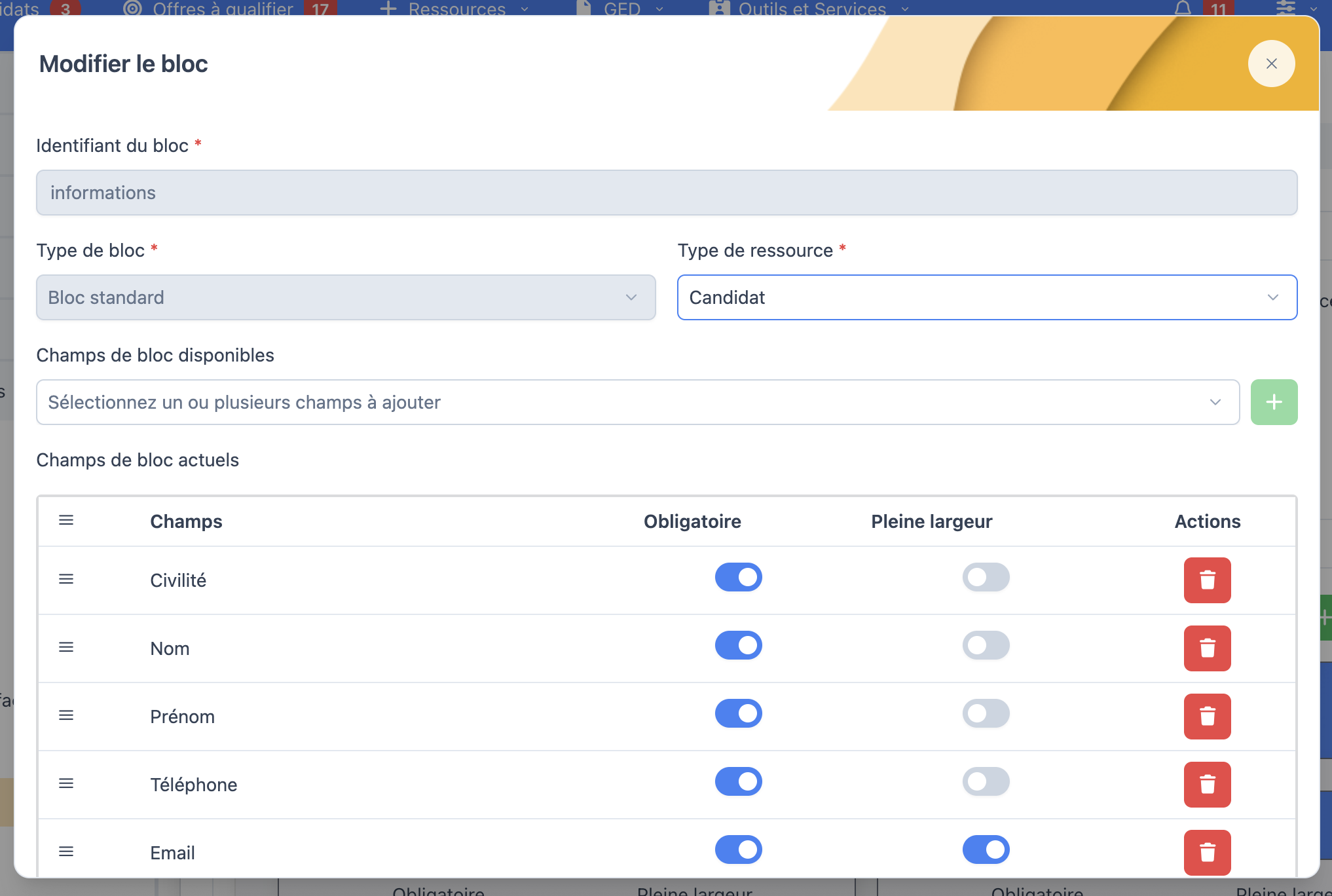Open the Type de bloc dropdown
Viewport: 1332px width, 896px height.
pos(346,297)
